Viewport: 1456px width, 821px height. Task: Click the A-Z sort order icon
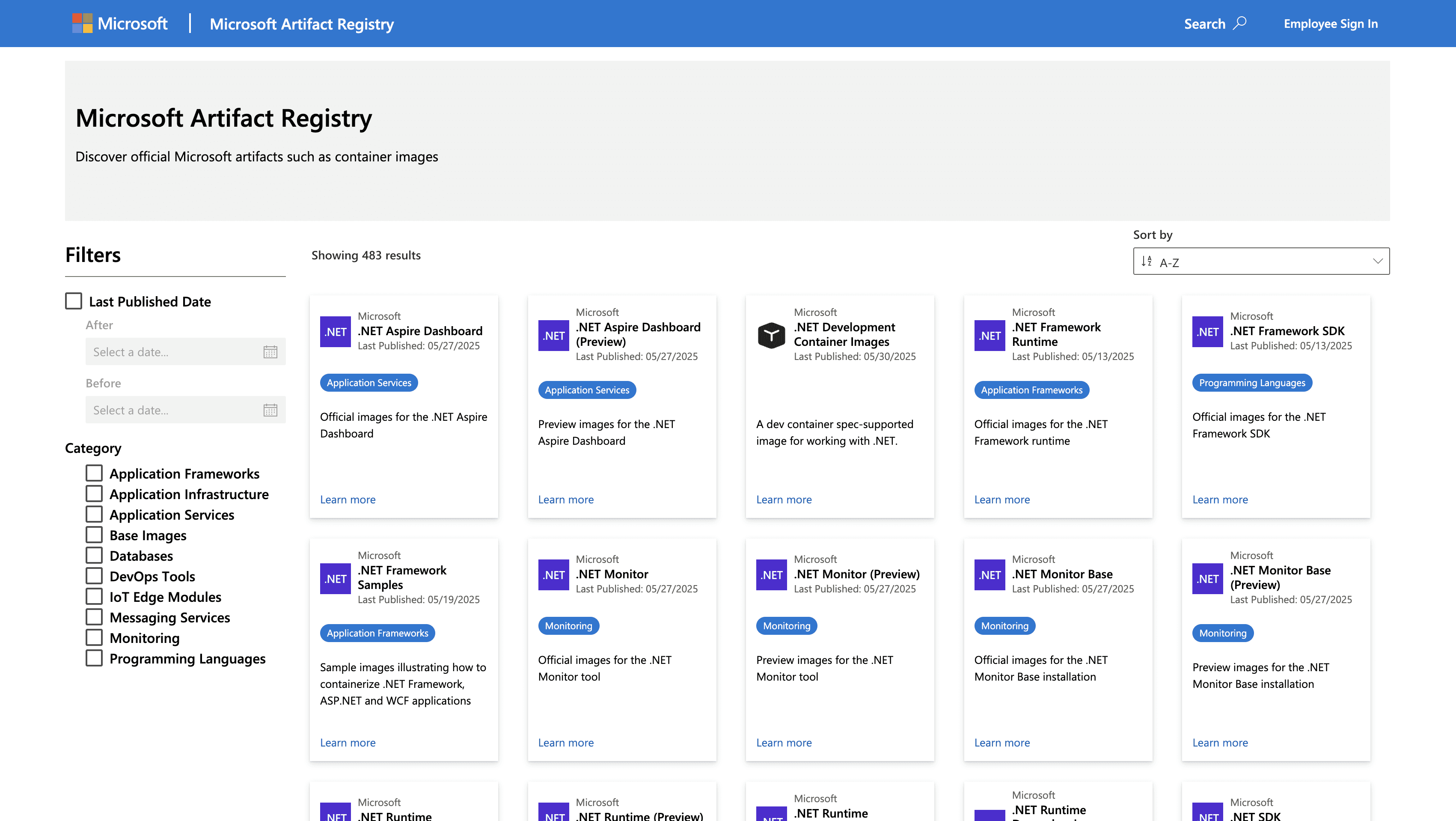pos(1146,261)
